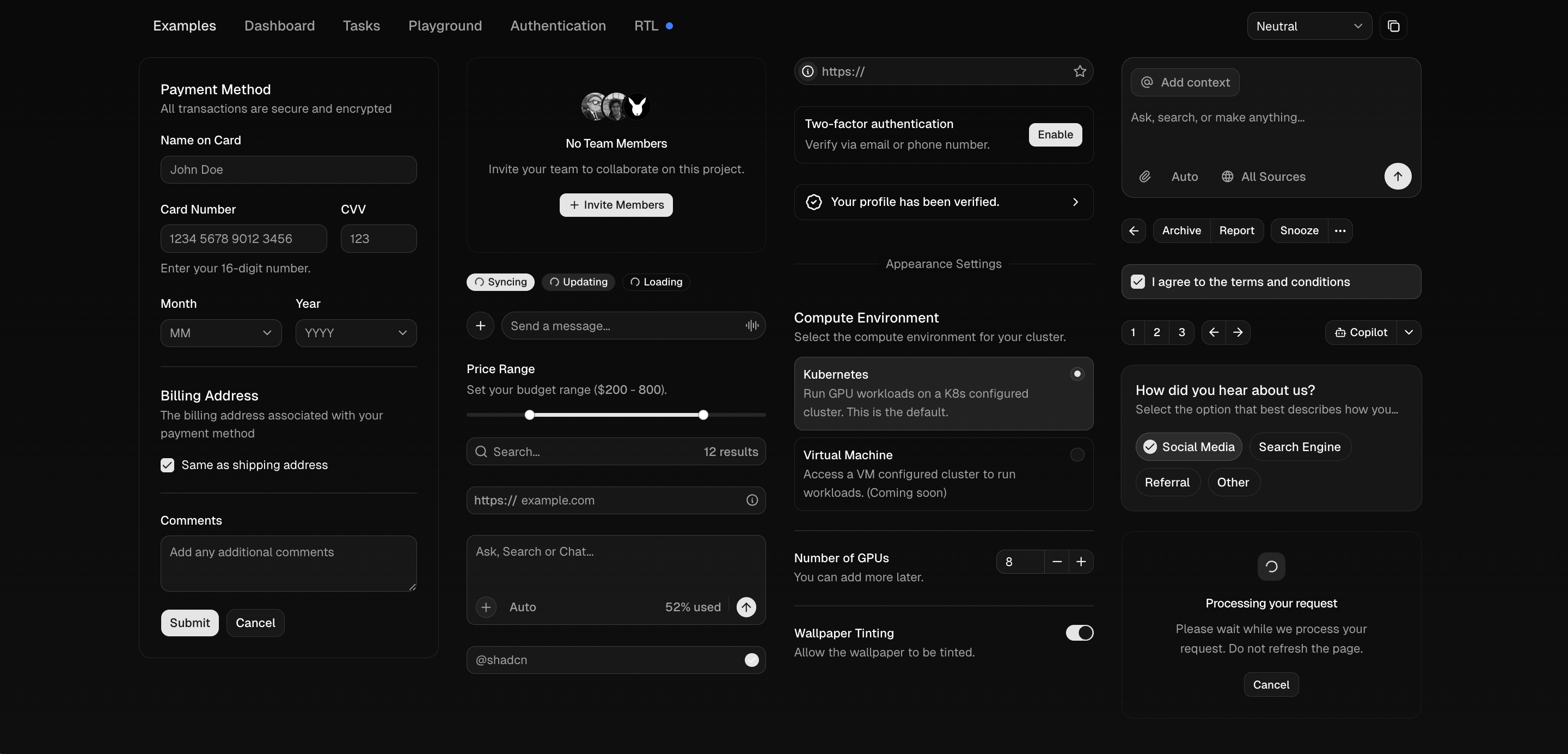This screenshot has width=1568, height=754.
Task: Go to page 2 in pagination
Action: tap(1156, 332)
